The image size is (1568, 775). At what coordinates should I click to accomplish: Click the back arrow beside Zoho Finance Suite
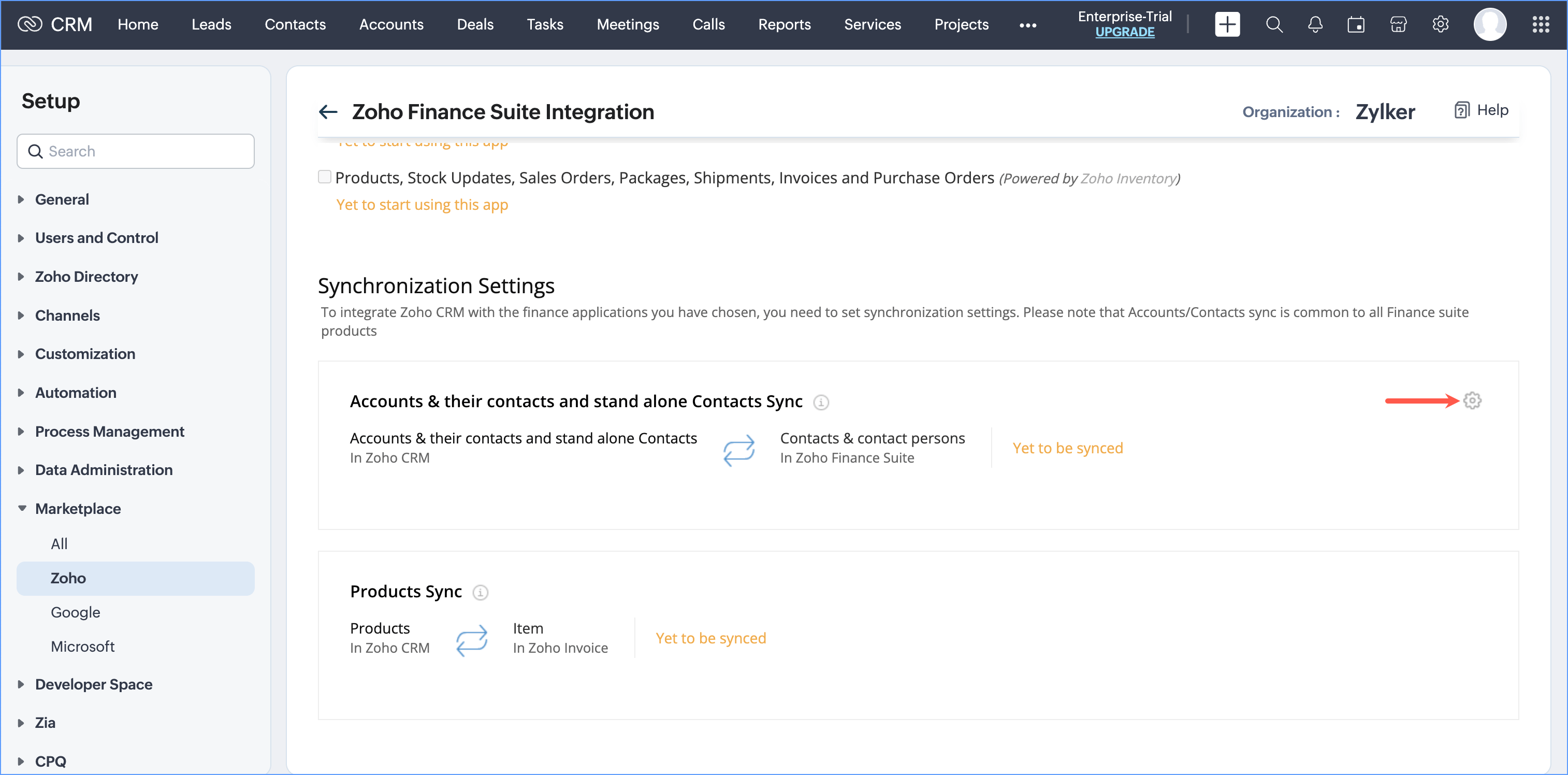click(x=328, y=112)
